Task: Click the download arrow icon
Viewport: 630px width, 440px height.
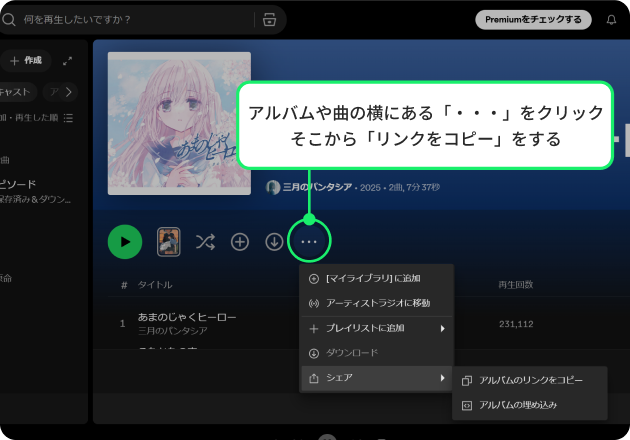Action: click(x=274, y=241)
